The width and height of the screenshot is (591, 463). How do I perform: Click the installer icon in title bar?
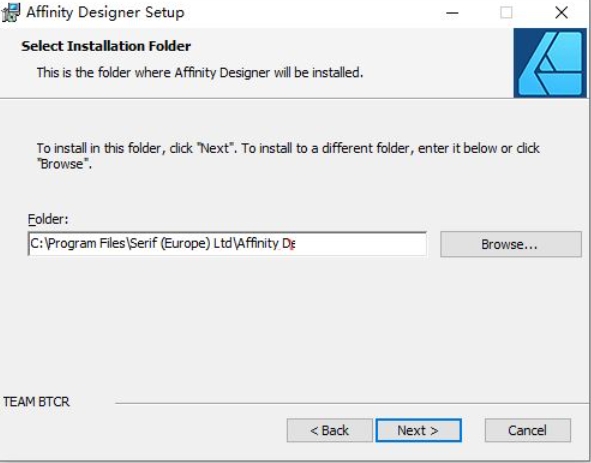point(11,12)
